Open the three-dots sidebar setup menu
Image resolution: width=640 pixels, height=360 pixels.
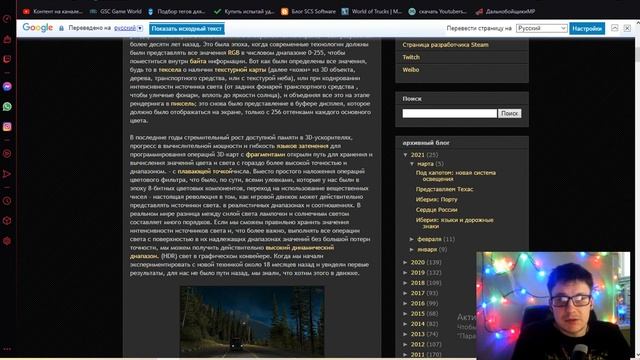tap(7, 349)
